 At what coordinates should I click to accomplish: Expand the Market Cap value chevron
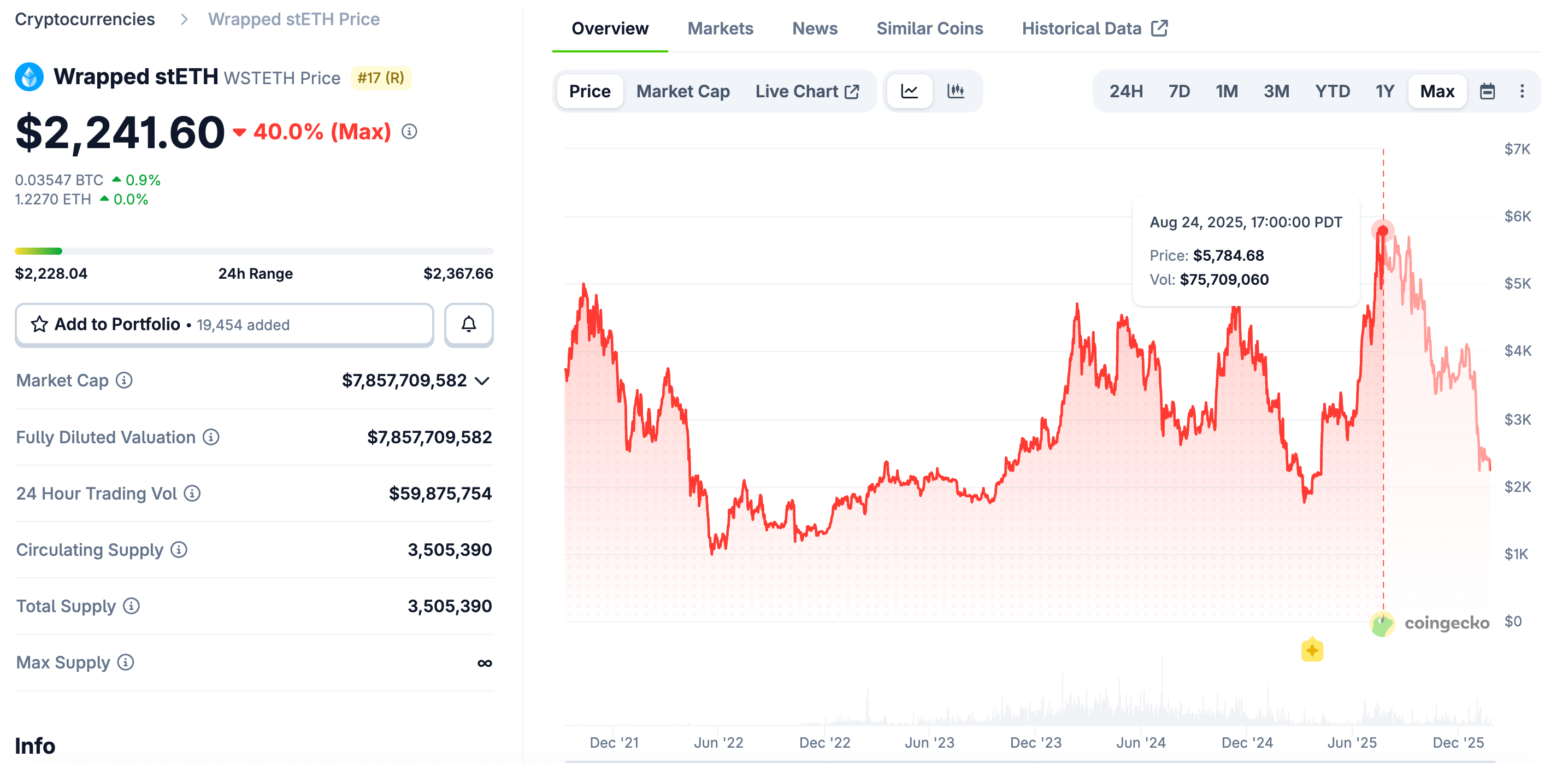point(482,381)
